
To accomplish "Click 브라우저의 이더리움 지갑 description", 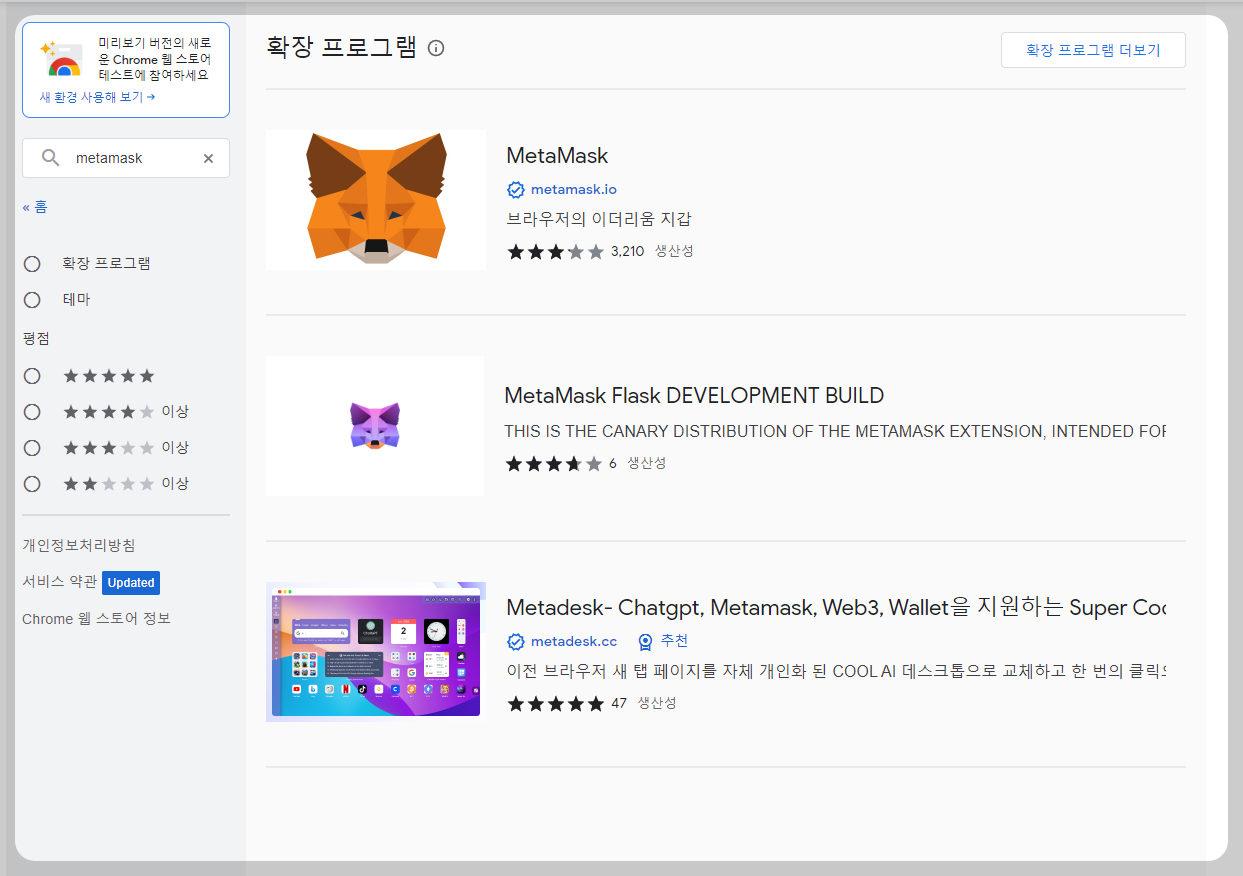I will pyautogui.click(x=599, y=219).
